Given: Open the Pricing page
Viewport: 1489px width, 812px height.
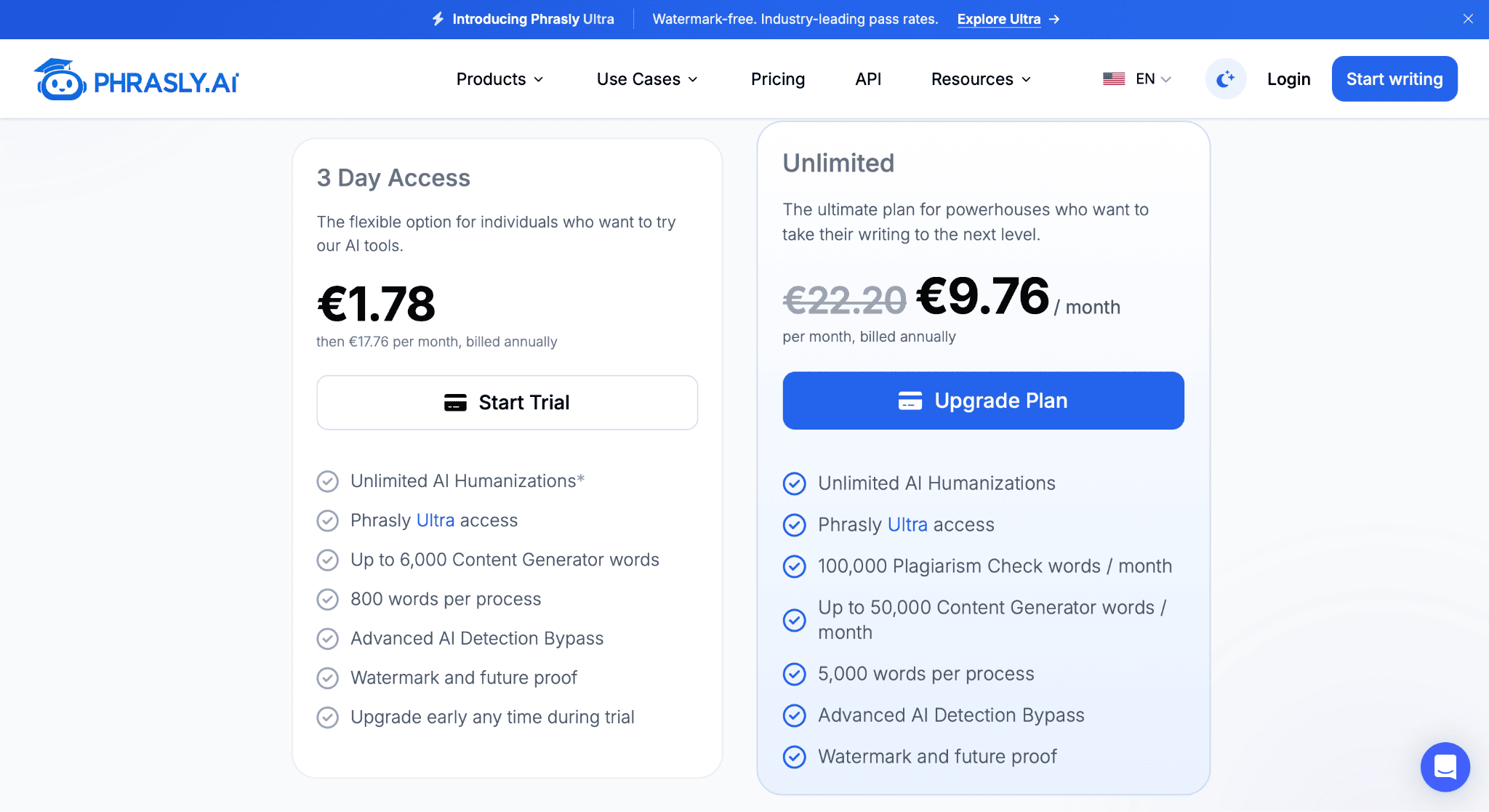Looking at the screenshot, I should 778,79.
